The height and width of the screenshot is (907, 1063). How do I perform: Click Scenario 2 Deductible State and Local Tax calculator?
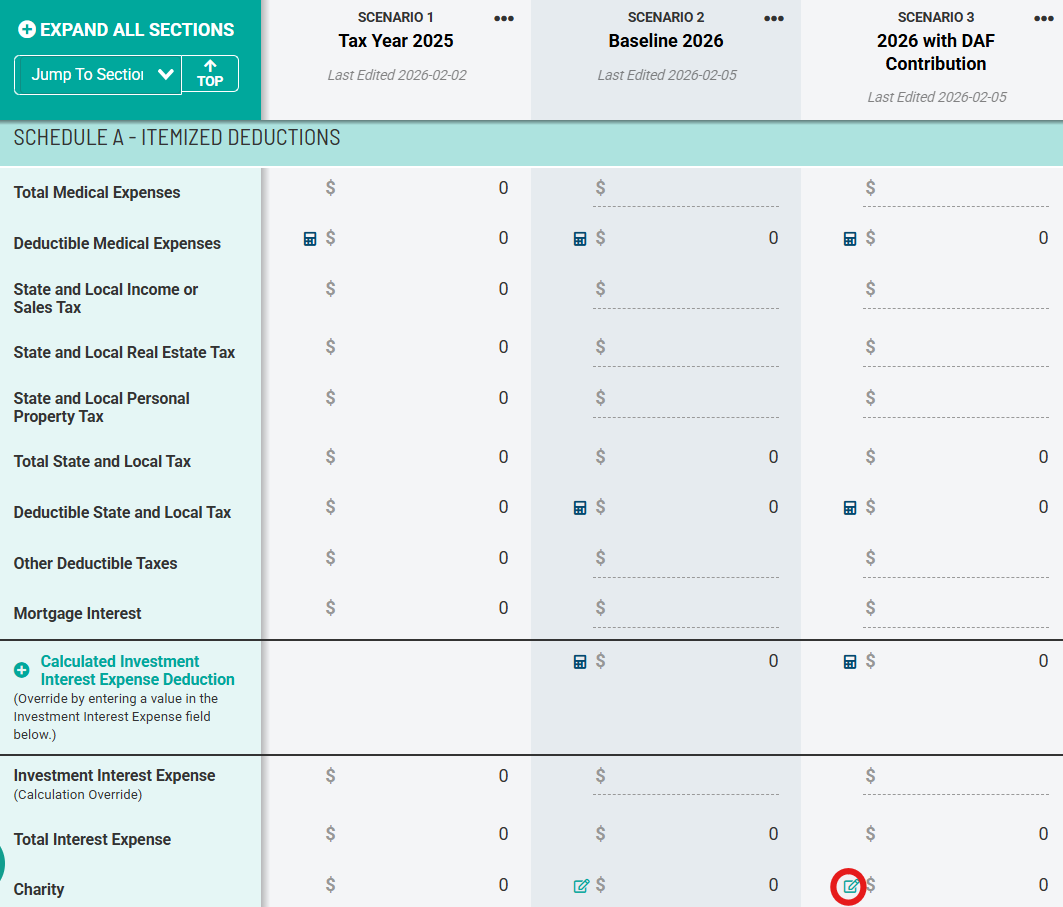(580, 508)
